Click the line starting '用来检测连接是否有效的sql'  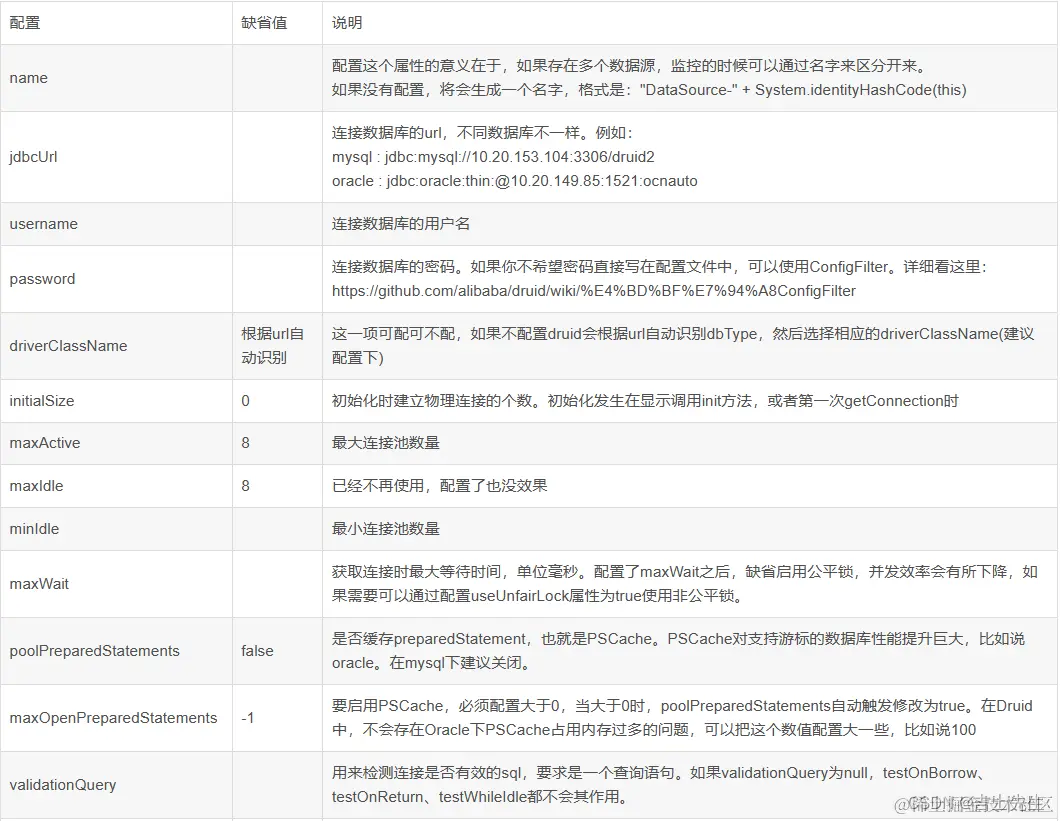click(660, 772)
